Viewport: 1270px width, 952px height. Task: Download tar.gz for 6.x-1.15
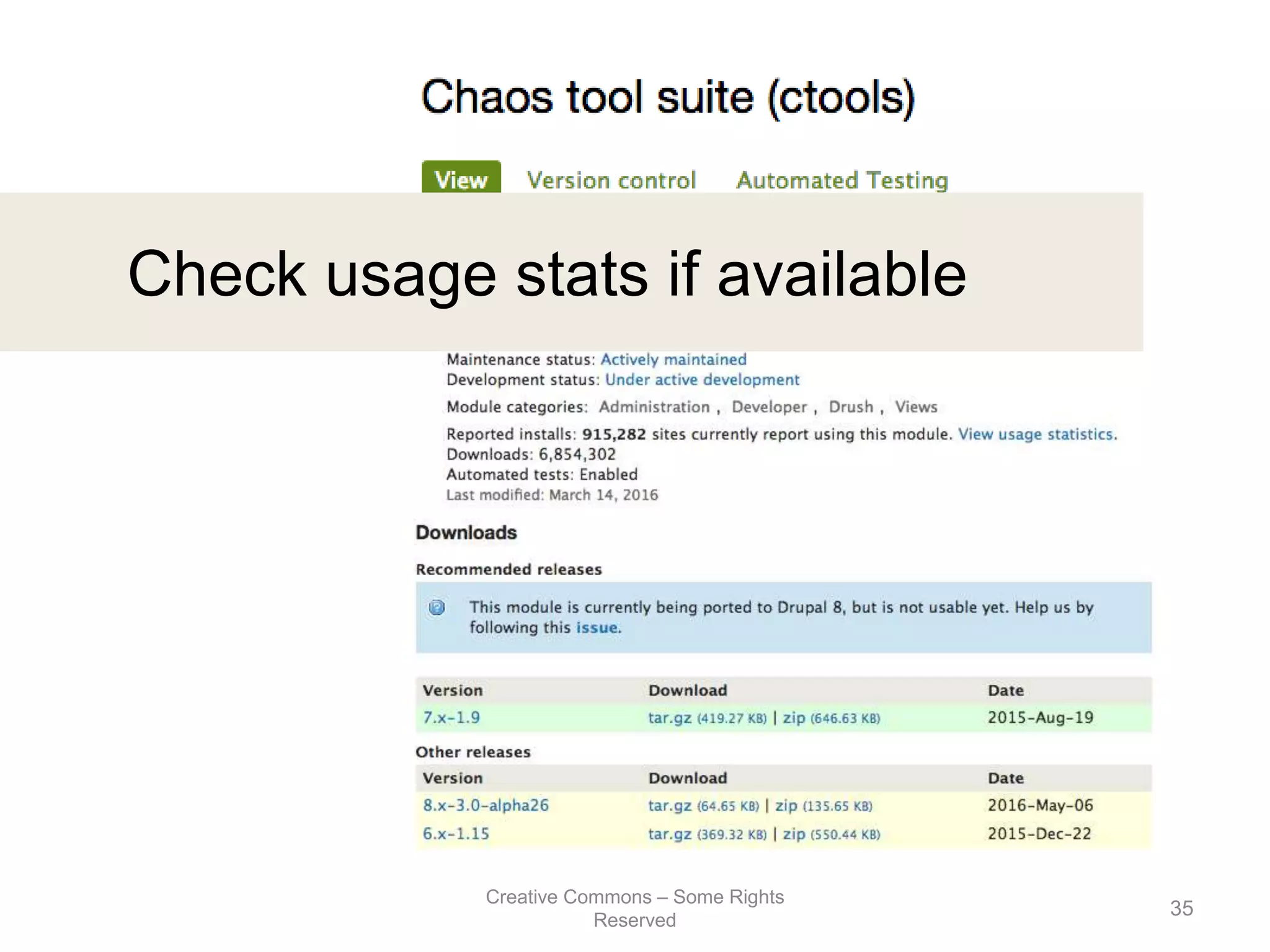(x=670, y=834)
